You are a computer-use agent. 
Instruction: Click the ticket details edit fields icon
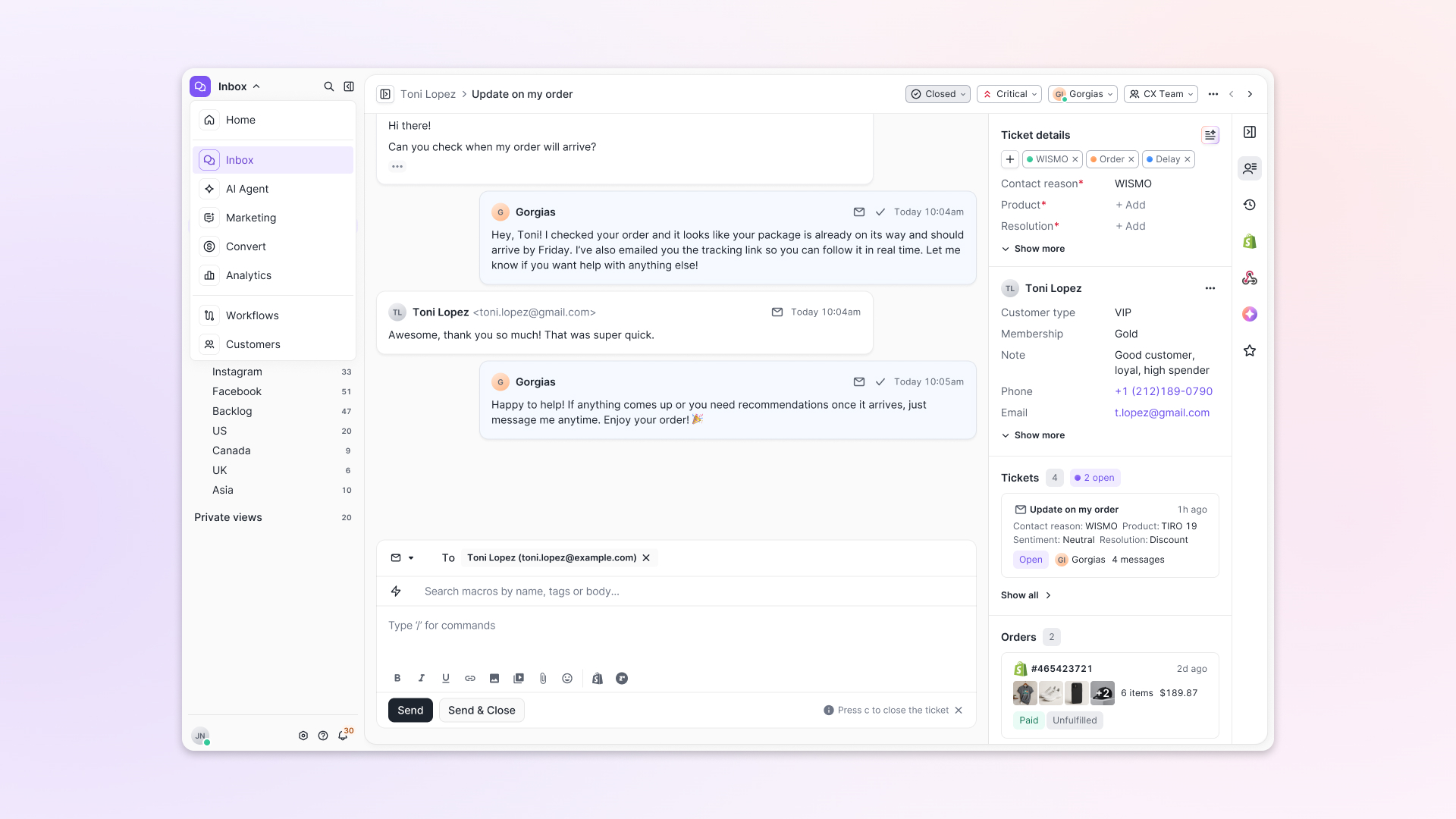(x=1210, y=135)
